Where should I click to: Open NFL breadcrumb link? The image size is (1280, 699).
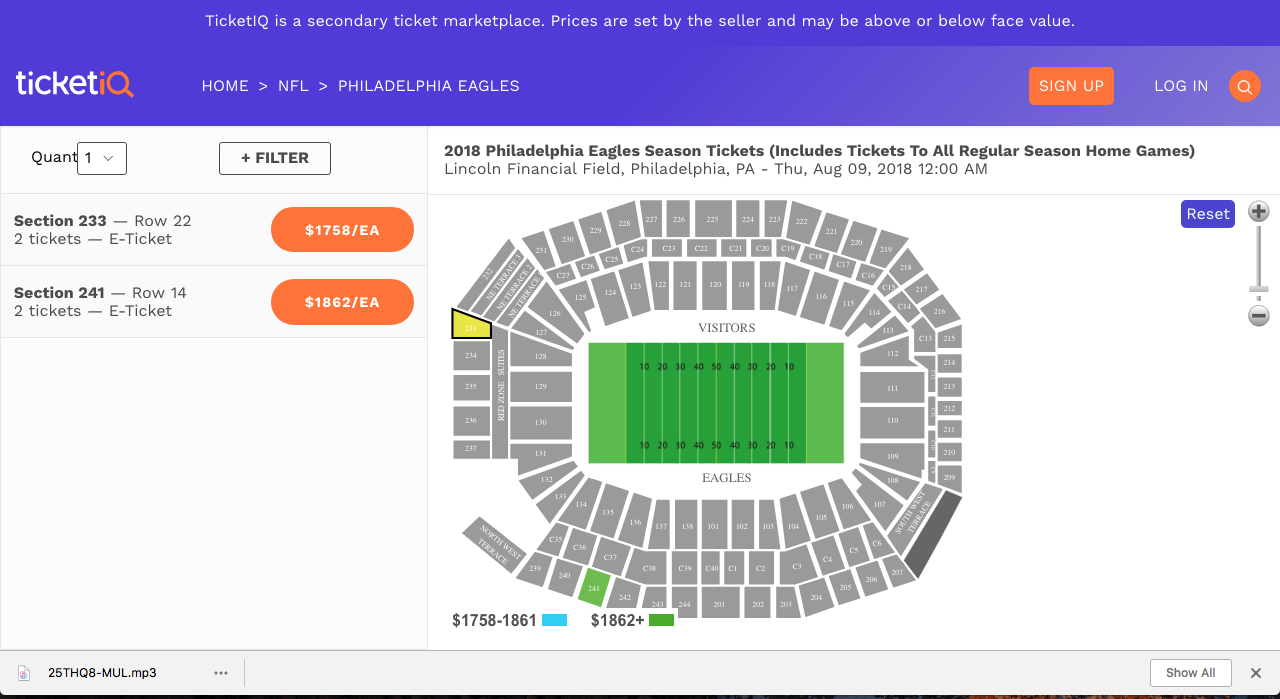[x=293, y=86]
